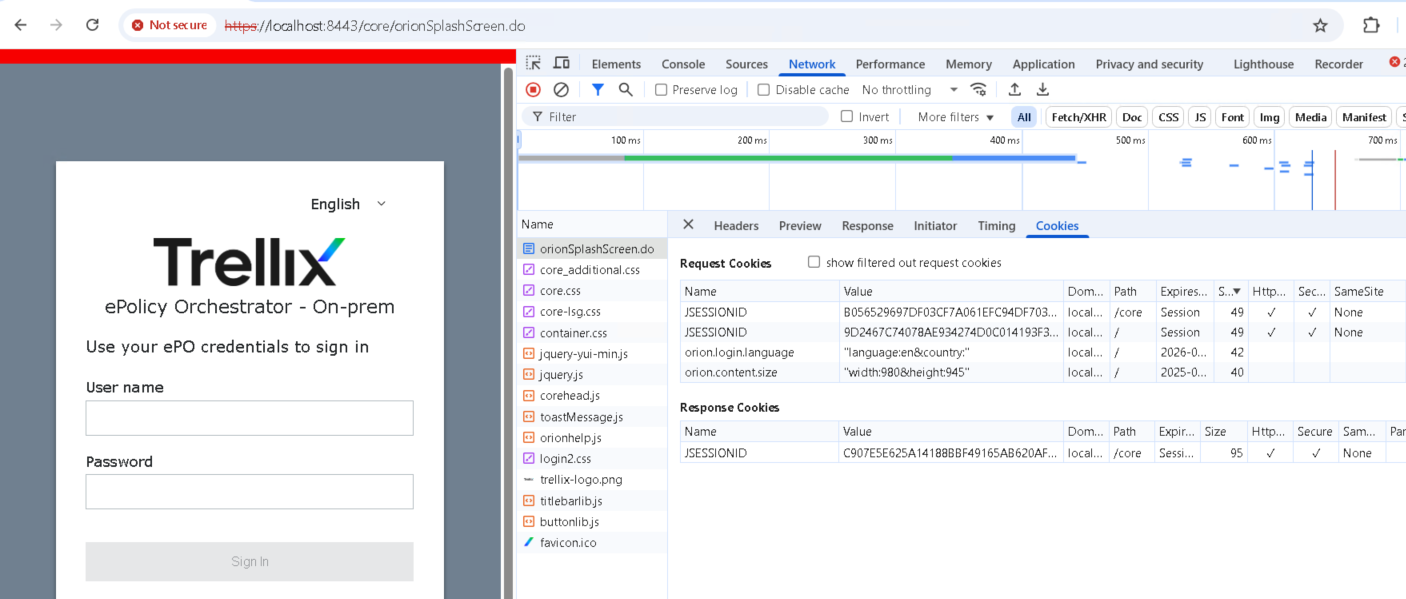Open network conditions settings

pos(978,89)
